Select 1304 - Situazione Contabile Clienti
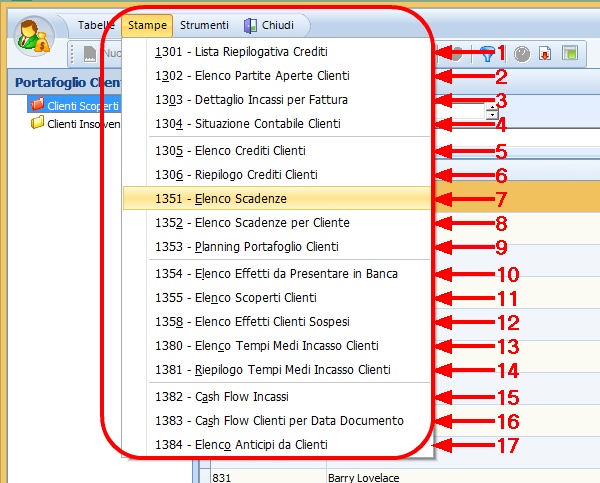 click(248, 123)
